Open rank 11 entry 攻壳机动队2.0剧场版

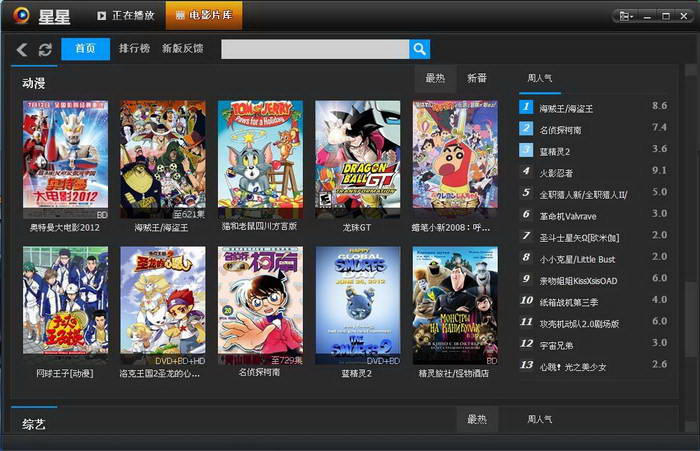579,324
